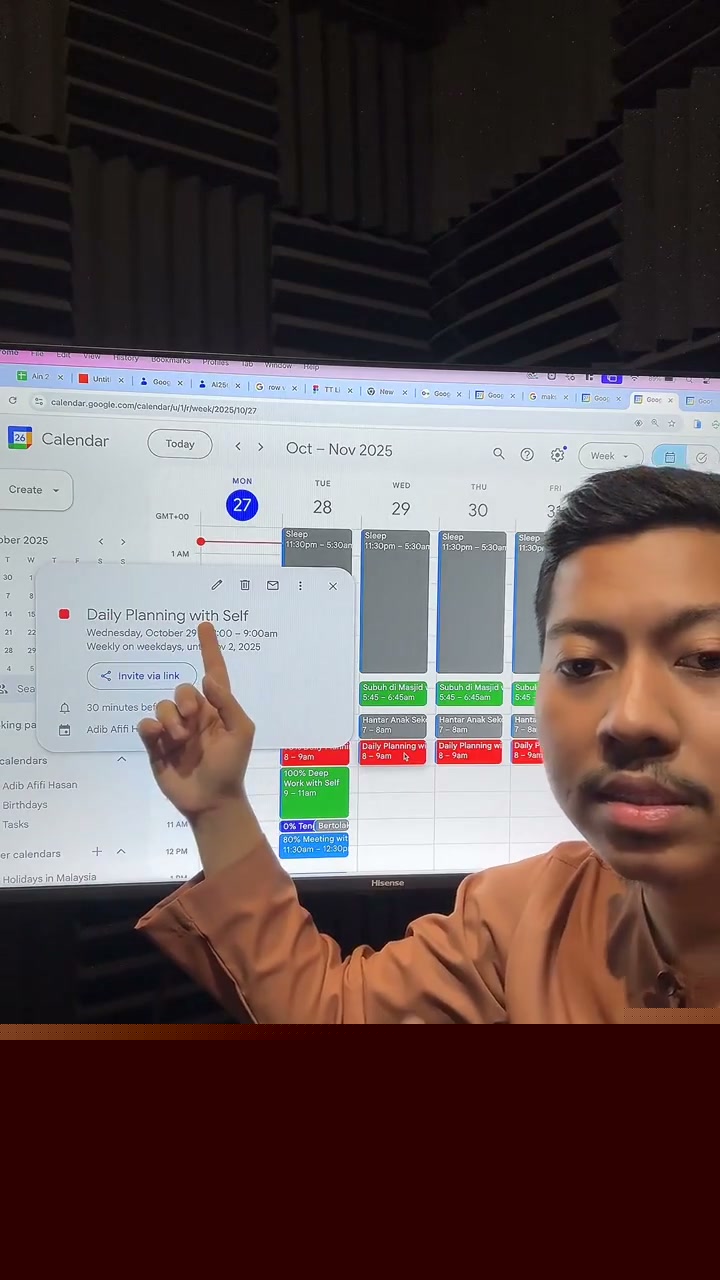Click Birthdays calendar entry
This screenshot has height=1280, width=720.
point(25,805)
